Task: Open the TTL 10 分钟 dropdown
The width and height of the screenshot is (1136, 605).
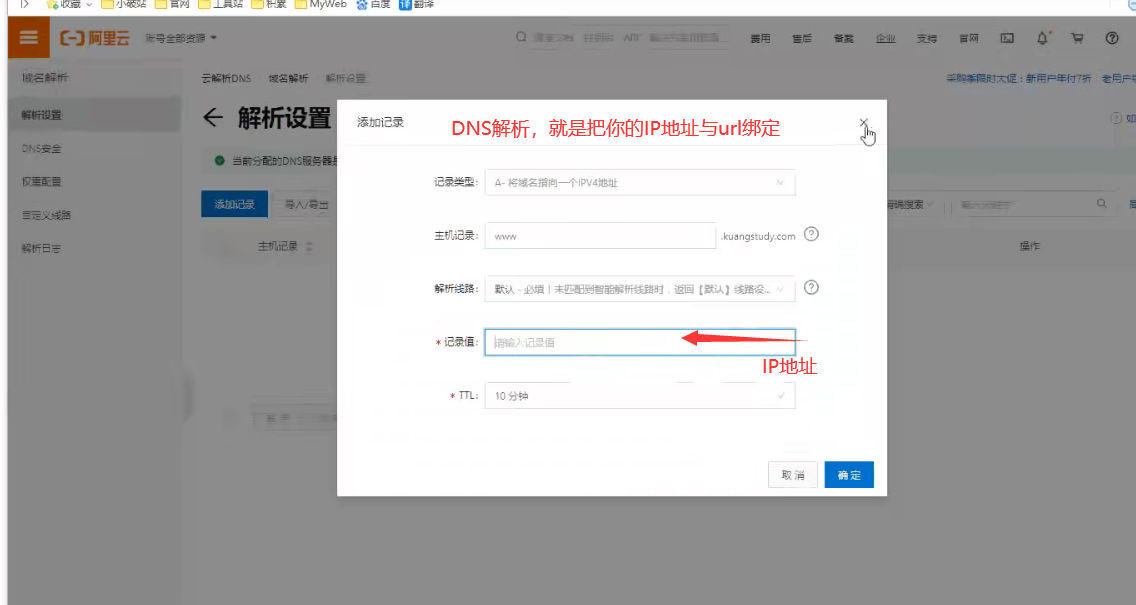Action: click(640, 396)
